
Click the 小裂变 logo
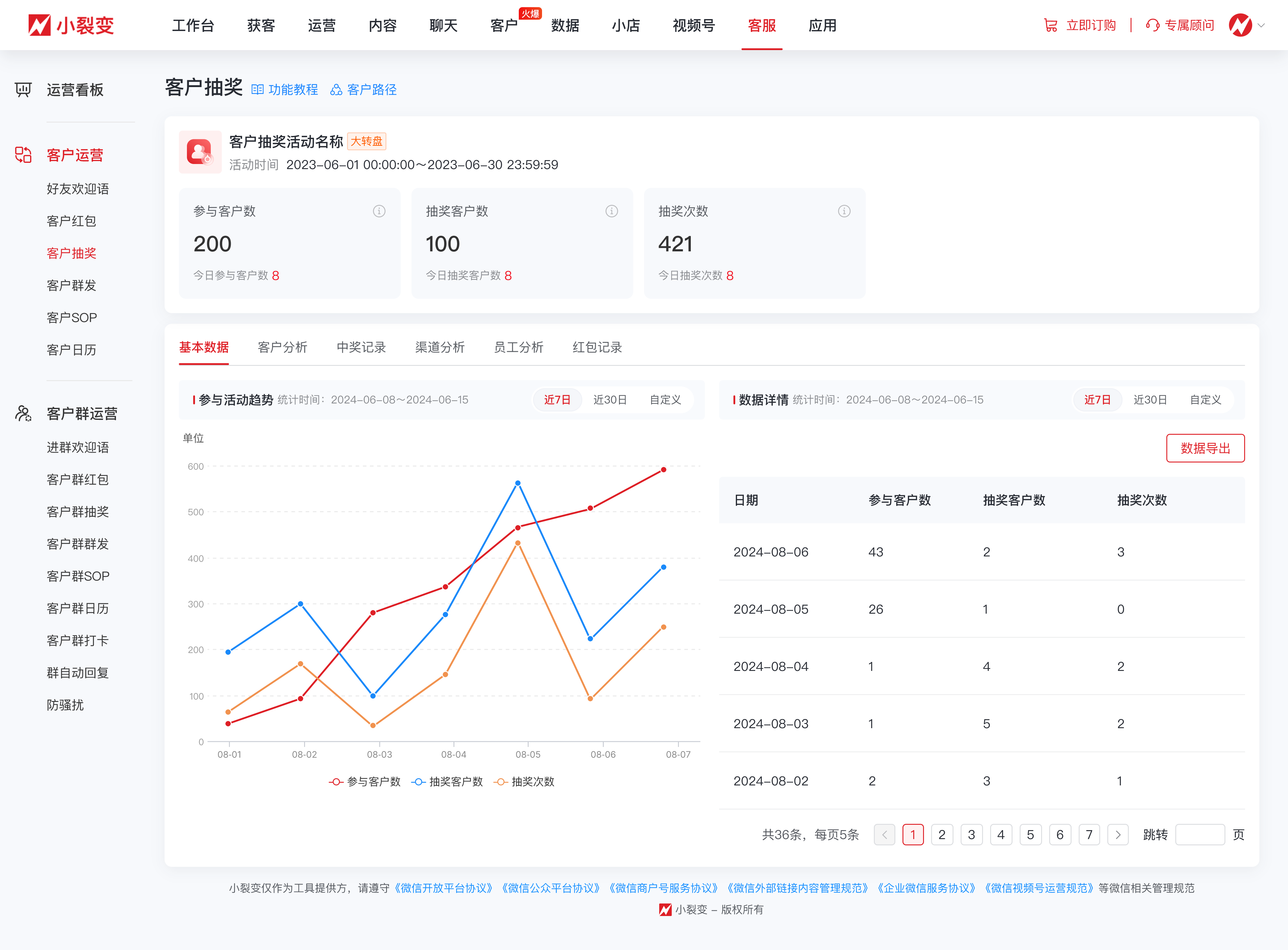pos(71,25)
